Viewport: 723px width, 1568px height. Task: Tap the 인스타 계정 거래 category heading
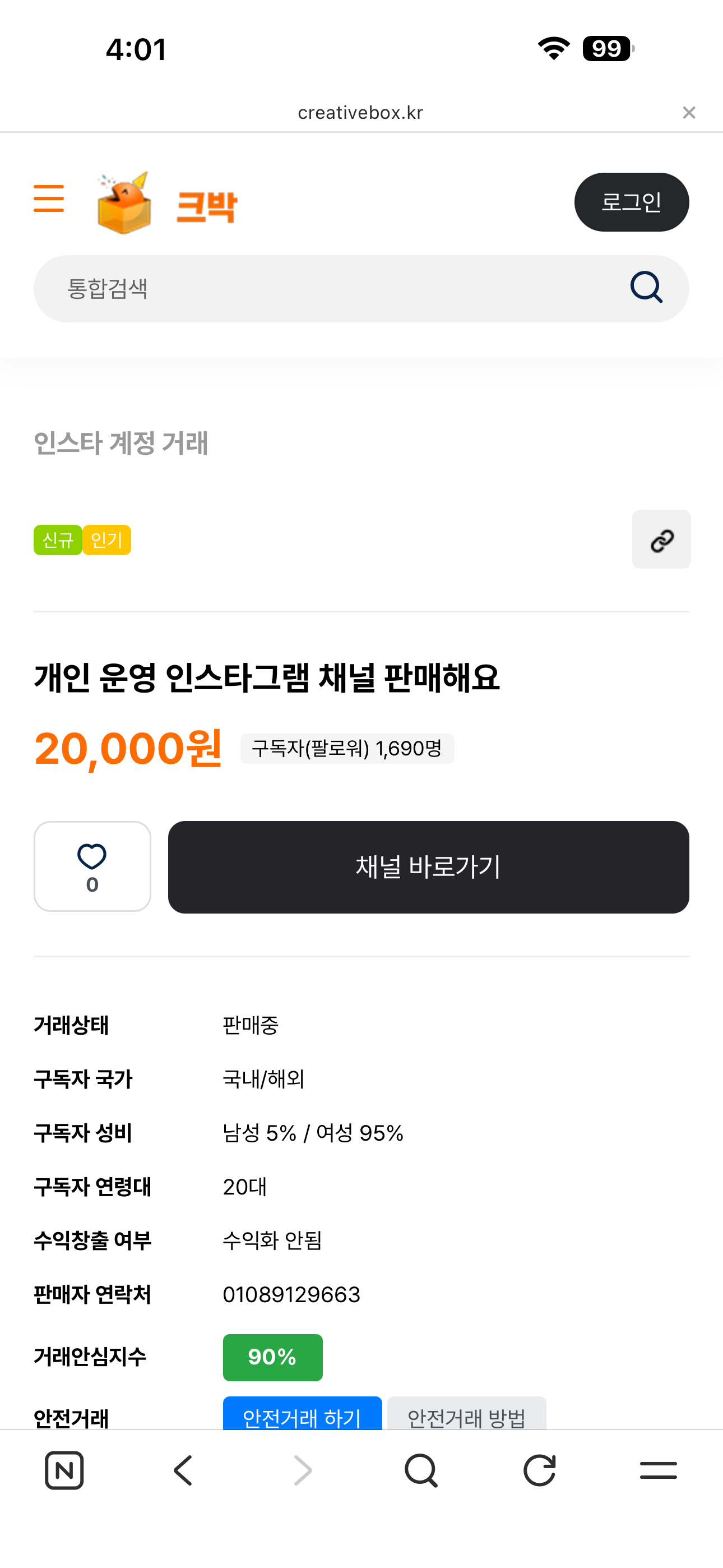[121, 442]
